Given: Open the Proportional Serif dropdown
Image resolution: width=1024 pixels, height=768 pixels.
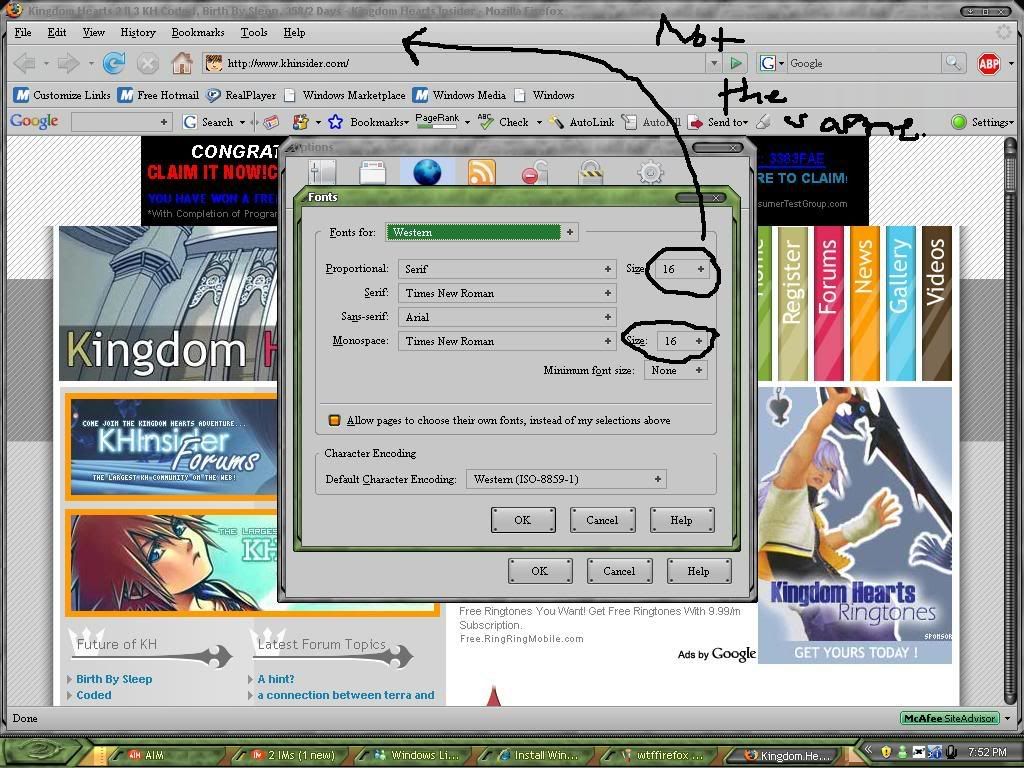Looking at the screenshot, I should (507, 268).
